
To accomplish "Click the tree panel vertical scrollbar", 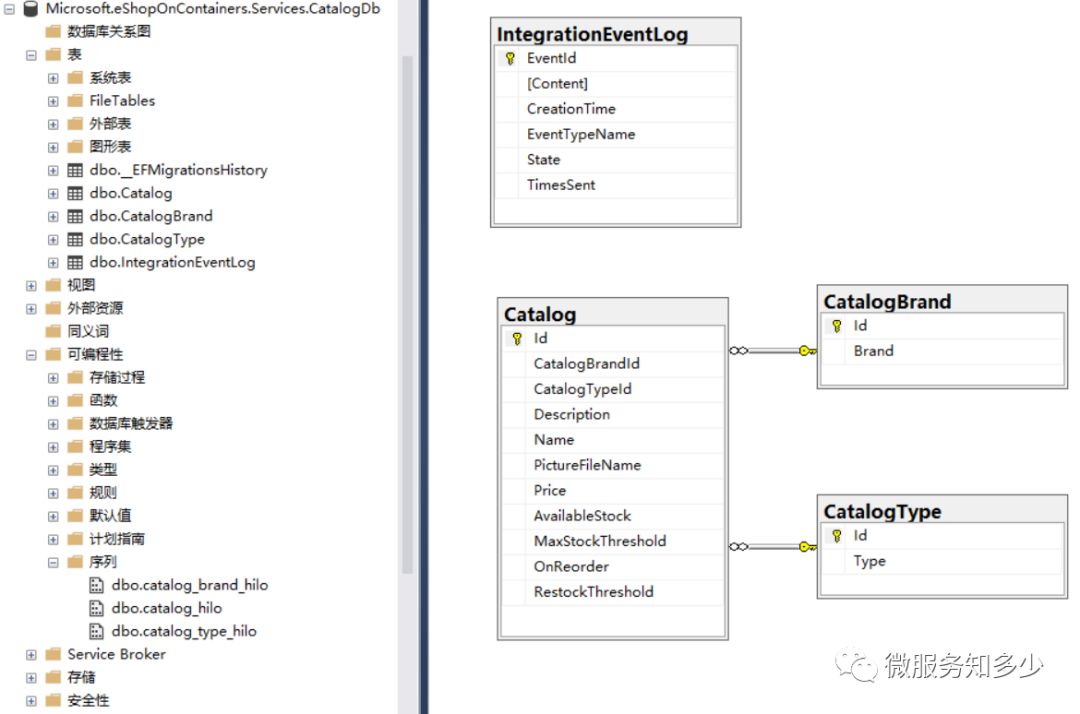I will click(407, 314).
